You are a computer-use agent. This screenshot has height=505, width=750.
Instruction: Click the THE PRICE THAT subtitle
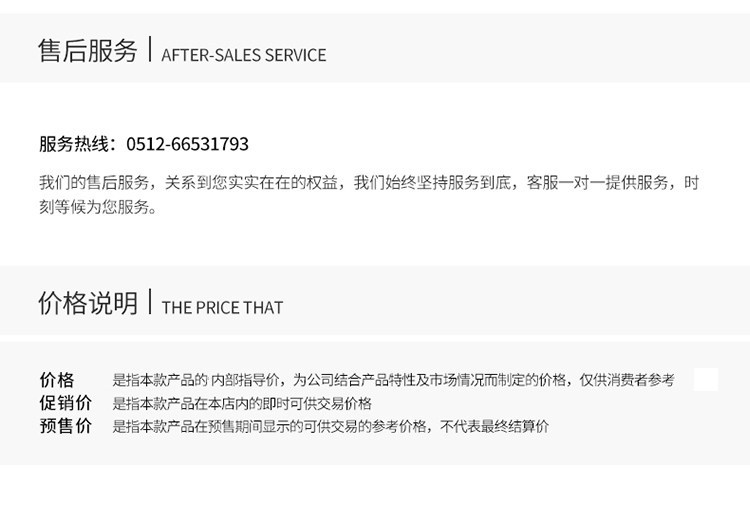point(222,308)
